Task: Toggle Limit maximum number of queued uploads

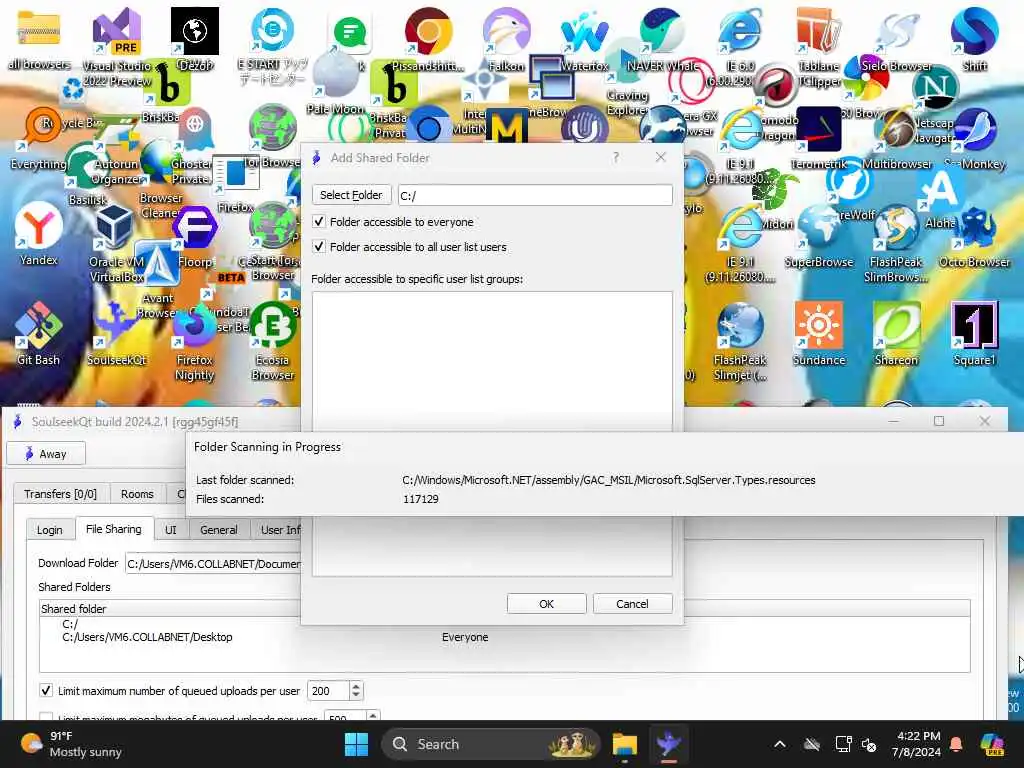Action: pyautogui.click(x=46, y=690)
